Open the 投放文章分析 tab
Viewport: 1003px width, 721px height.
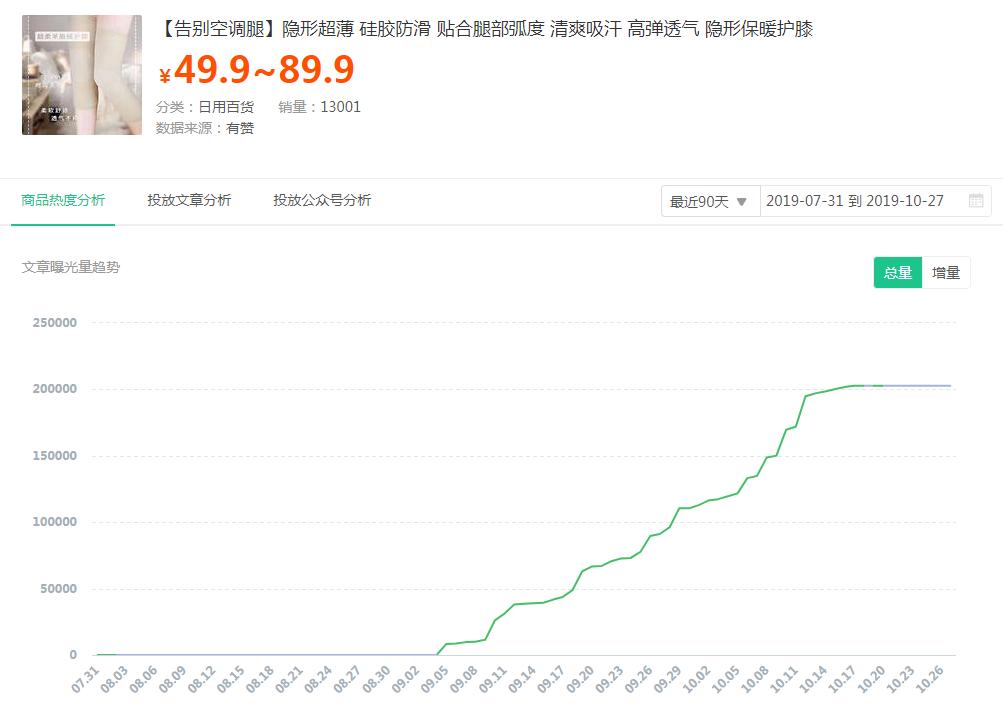(189, 200)
